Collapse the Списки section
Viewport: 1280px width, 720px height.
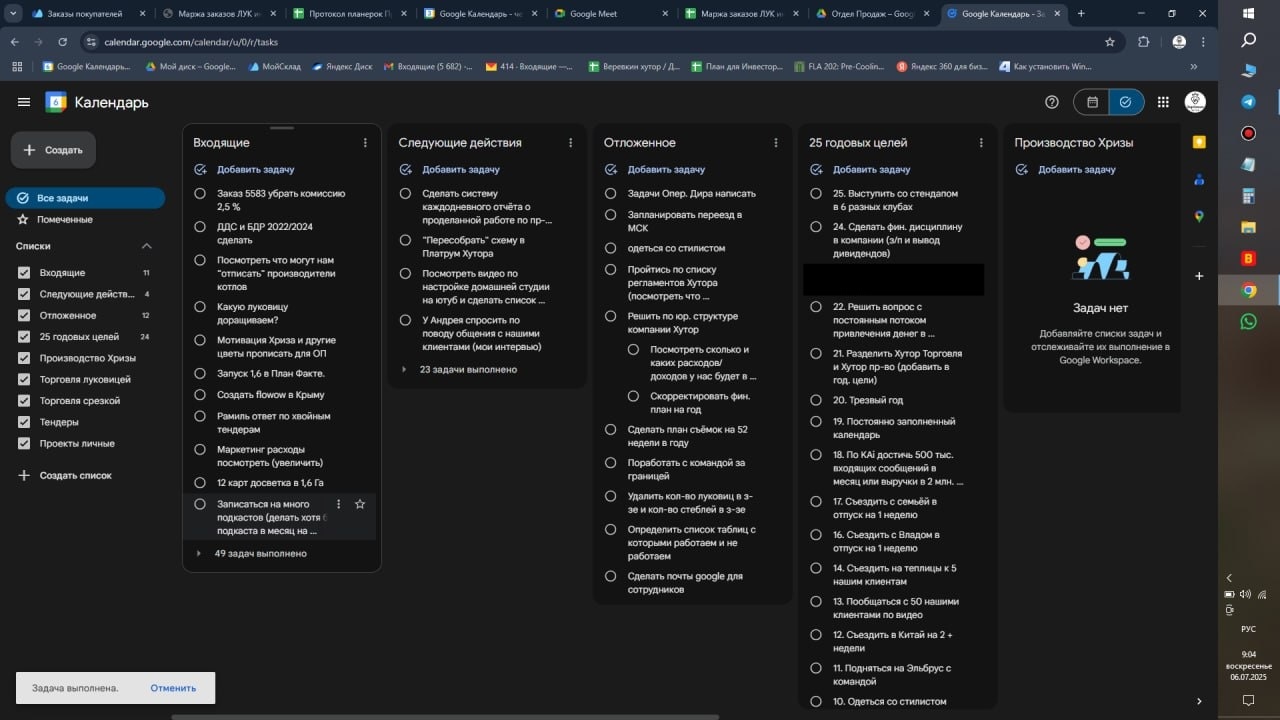(x=146, y=246)
